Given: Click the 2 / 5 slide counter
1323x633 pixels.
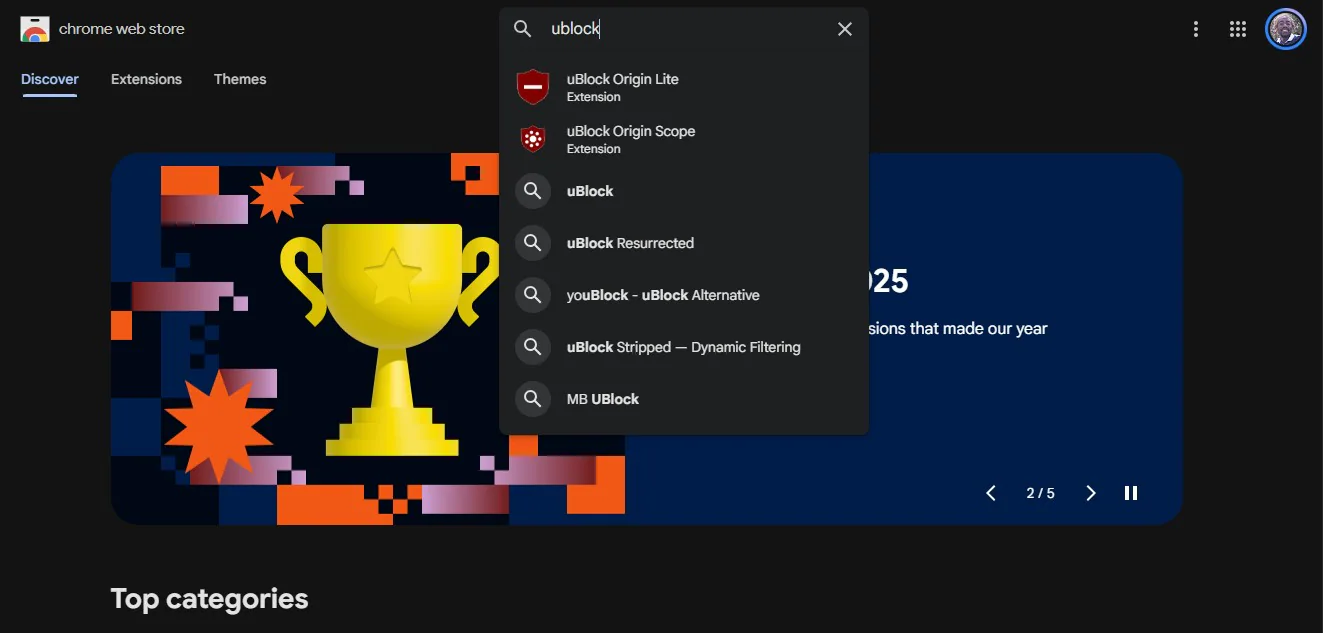Looking at the screenshot, I should tap(1040, 493).
